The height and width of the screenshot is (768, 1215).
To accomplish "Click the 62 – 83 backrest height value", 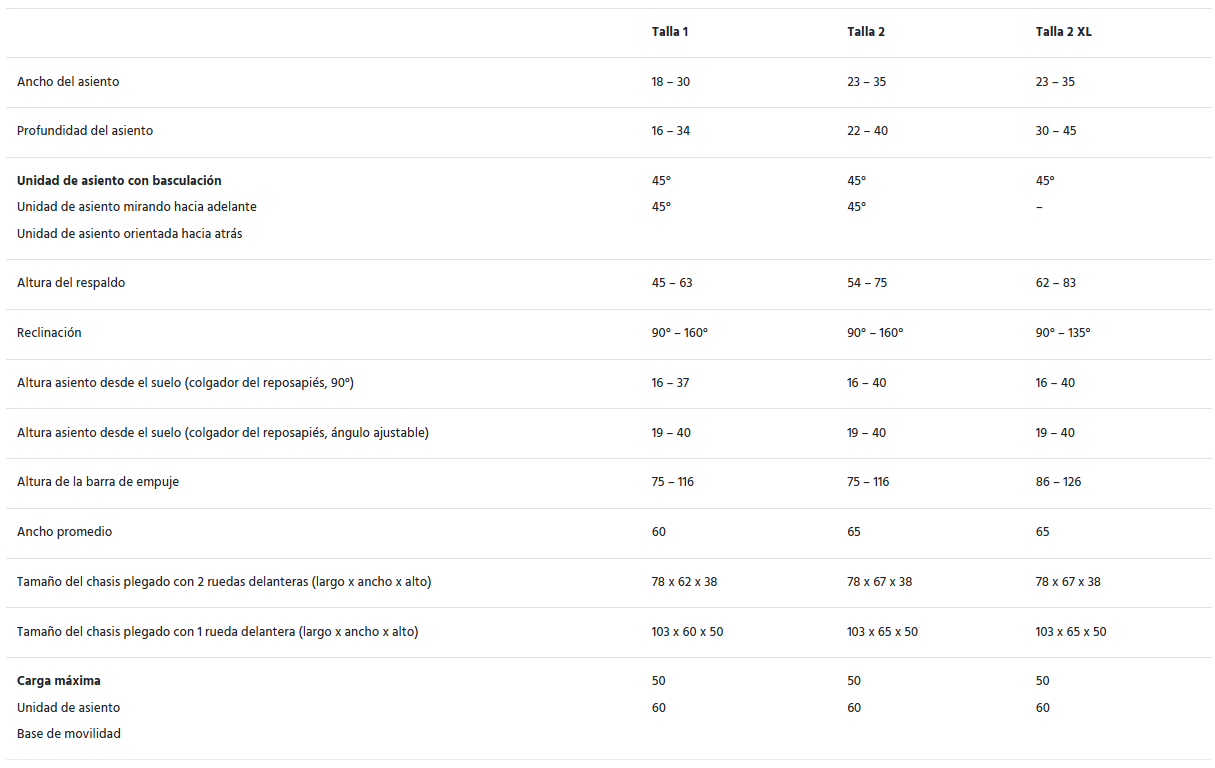I will [1056, 283].
